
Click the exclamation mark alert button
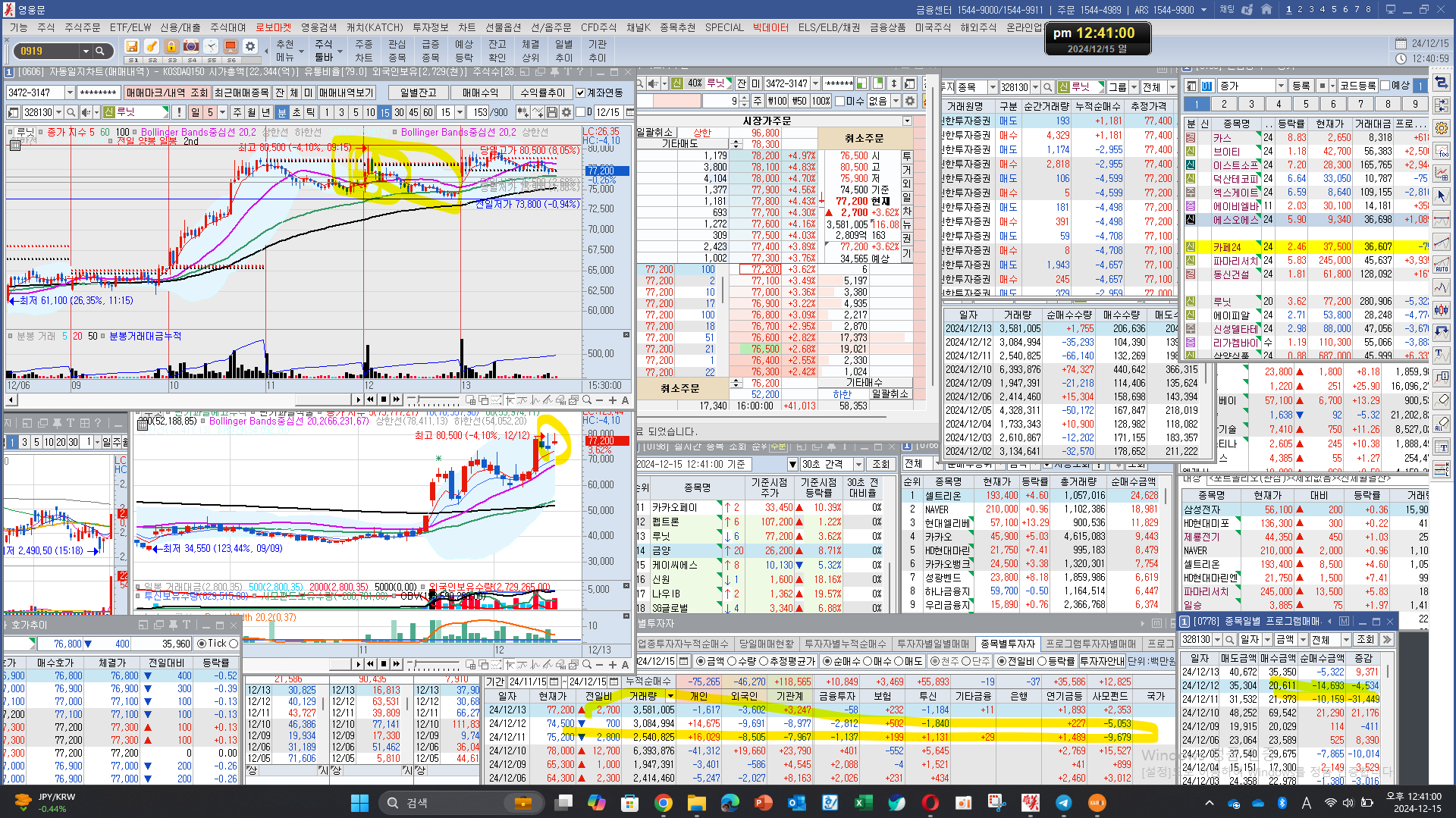pyautogui.click(x=179, y=112)
